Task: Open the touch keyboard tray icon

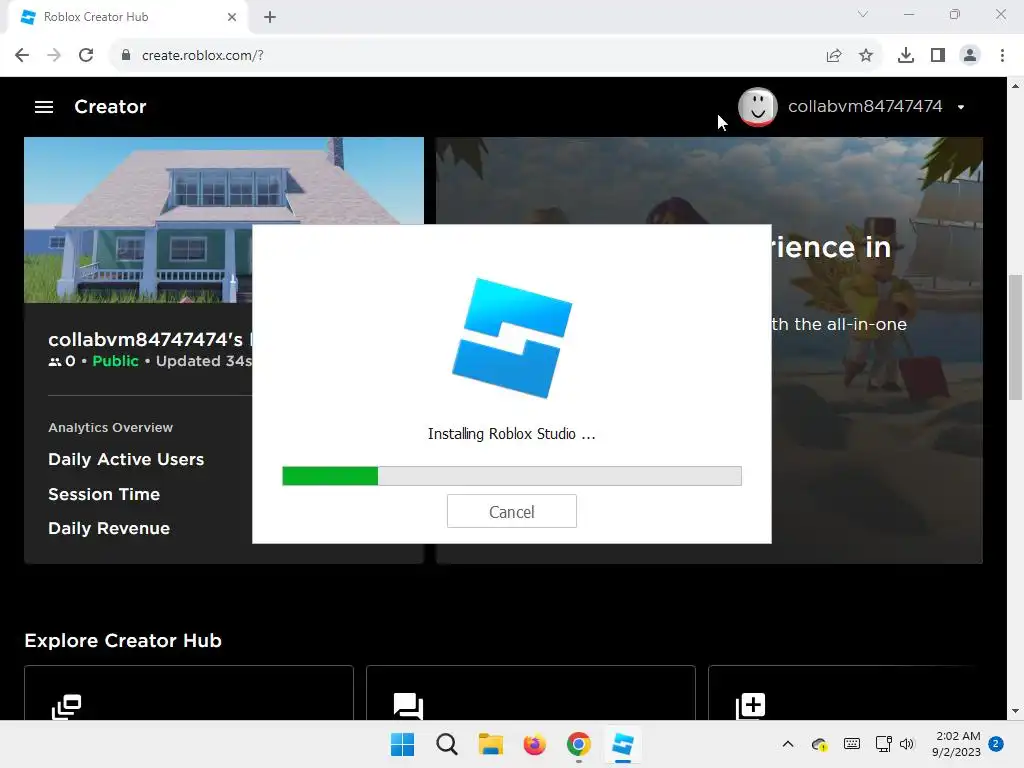Action: click(x=852, y=744)
